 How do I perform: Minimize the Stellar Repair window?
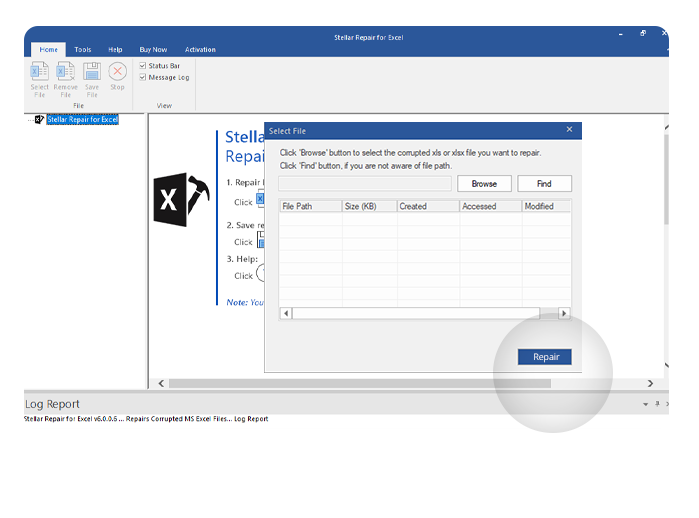coord(621,34)
